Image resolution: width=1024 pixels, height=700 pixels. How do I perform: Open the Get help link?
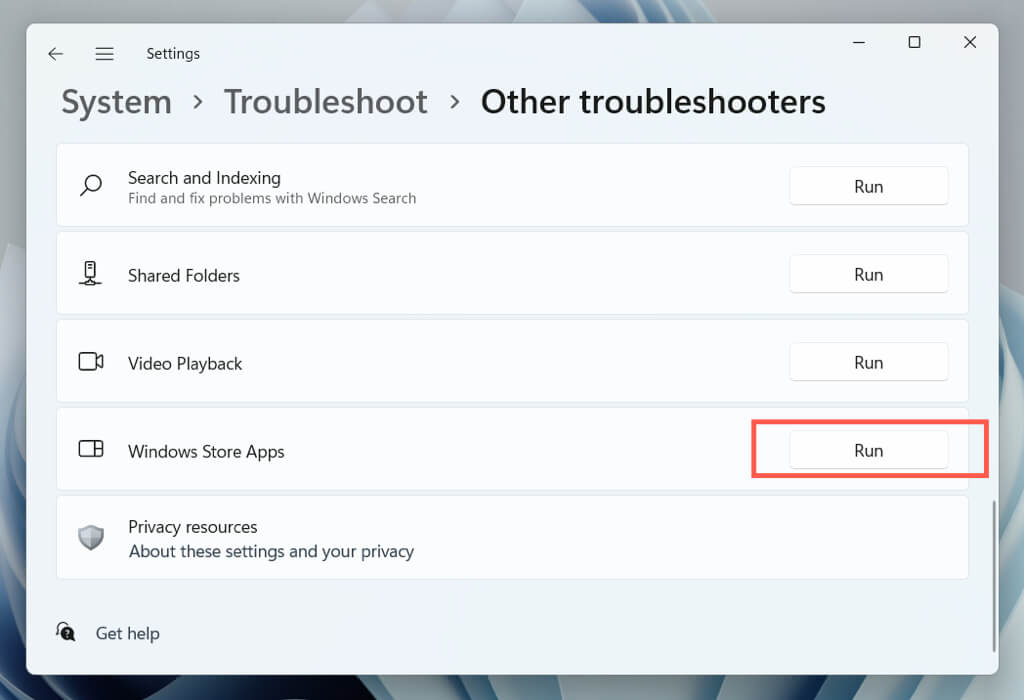click(127, 633)
